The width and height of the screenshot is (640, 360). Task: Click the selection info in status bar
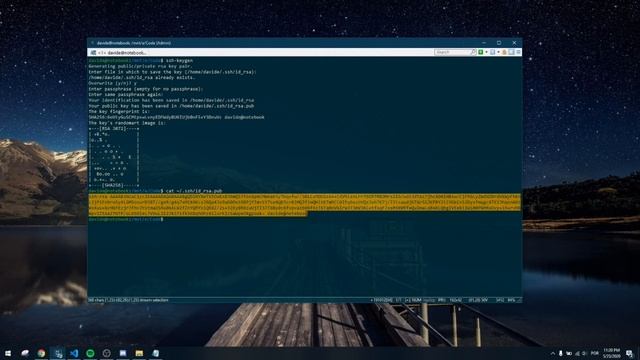[x=129, y=300]
